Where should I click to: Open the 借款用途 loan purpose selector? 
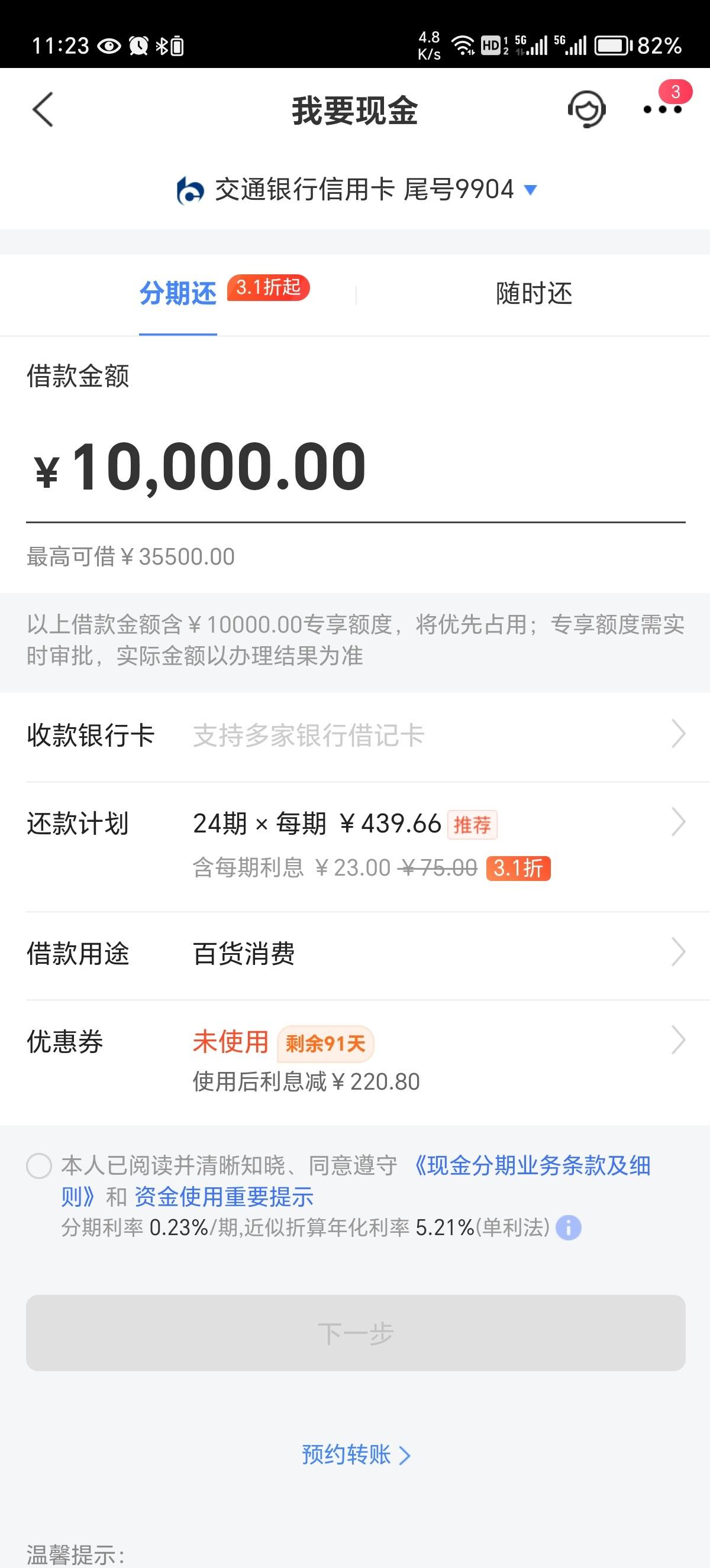355,953
